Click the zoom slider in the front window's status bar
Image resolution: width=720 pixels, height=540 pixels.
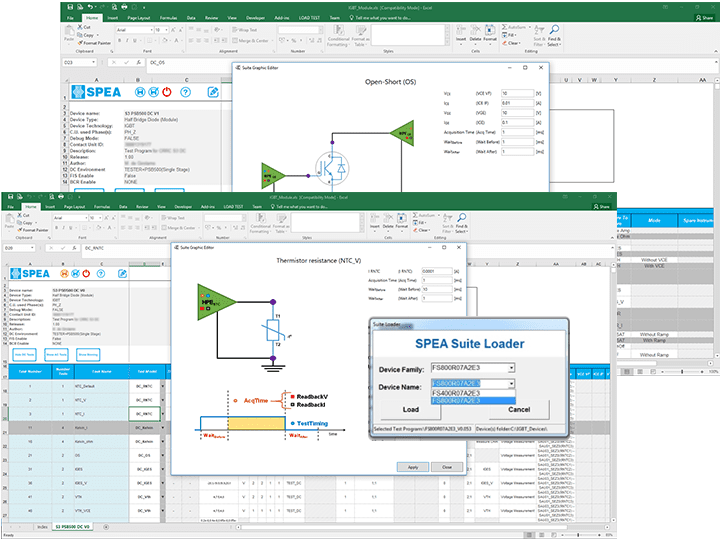pos(578,535)
